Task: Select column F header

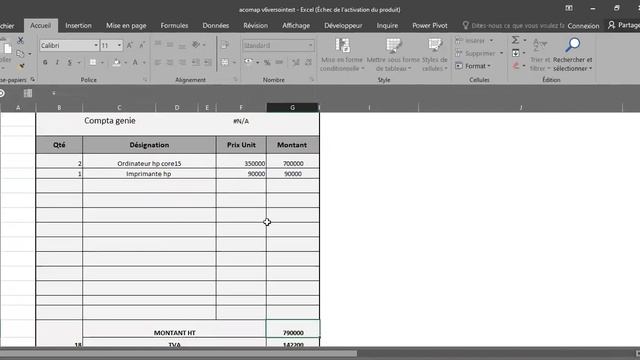Action: tap(241, 107)
